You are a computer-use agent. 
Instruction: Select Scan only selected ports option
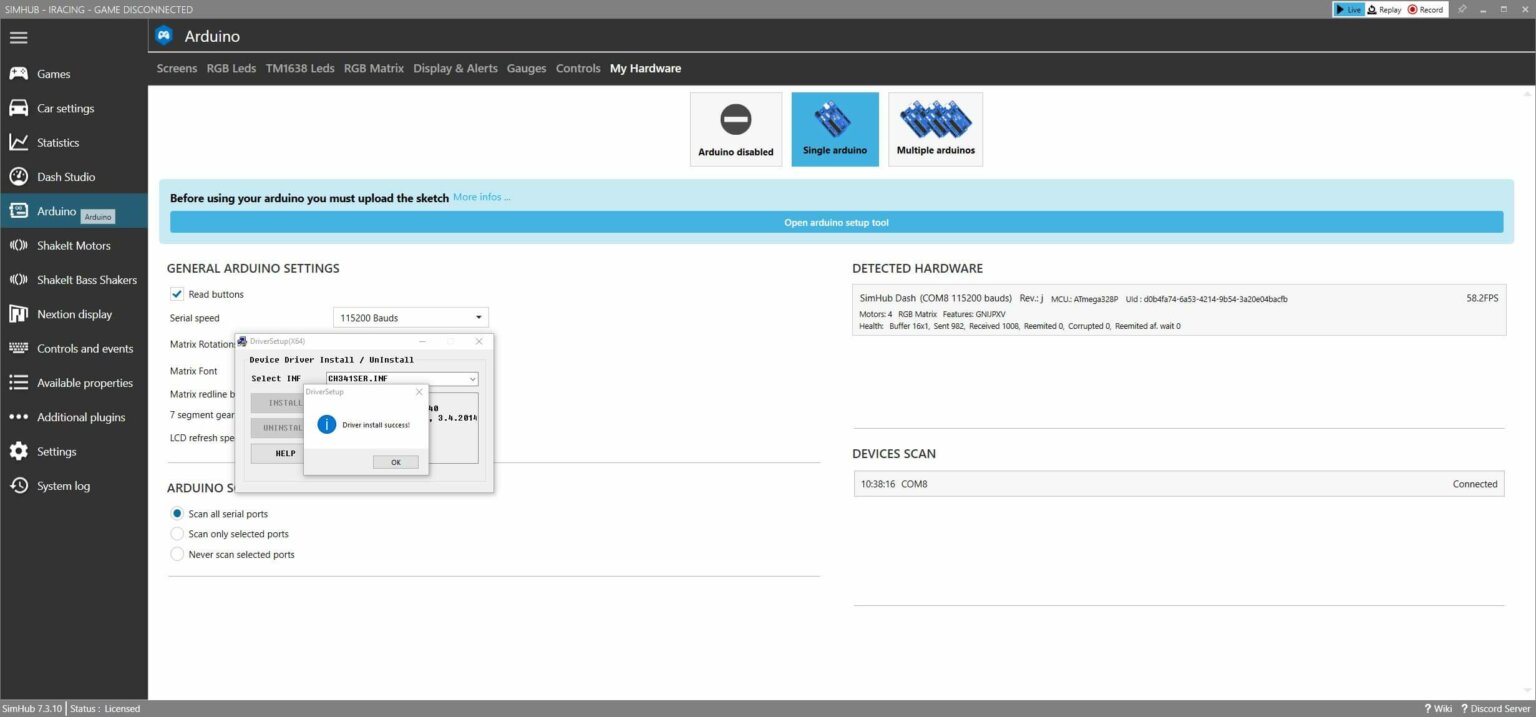pyautogui.click(x=178, y=534)
